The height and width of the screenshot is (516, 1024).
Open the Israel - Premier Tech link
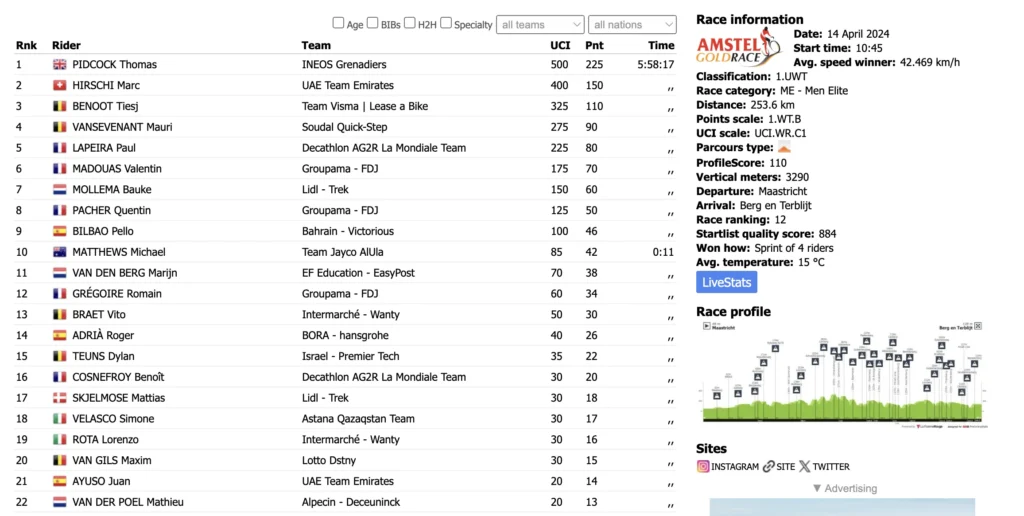tap(350, 356)
